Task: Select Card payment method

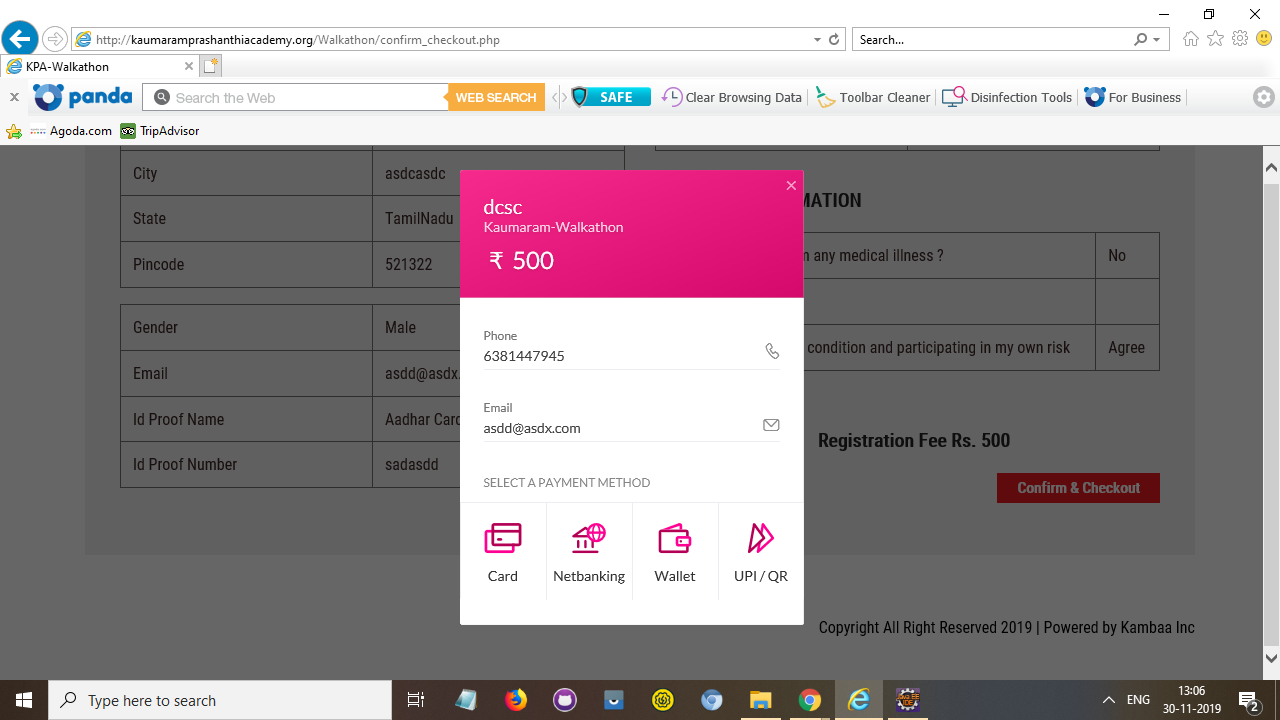Action: coord(503,552)
